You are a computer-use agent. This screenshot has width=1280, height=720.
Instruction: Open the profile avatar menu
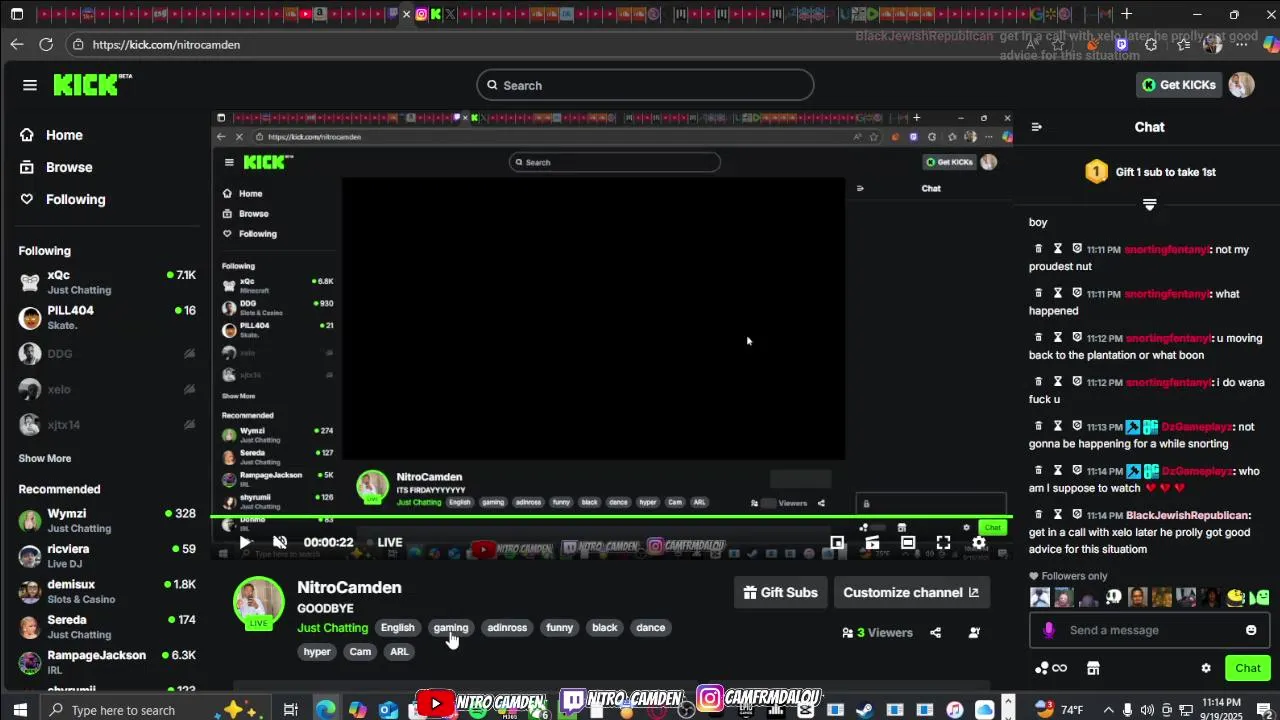pos(1241,85)
